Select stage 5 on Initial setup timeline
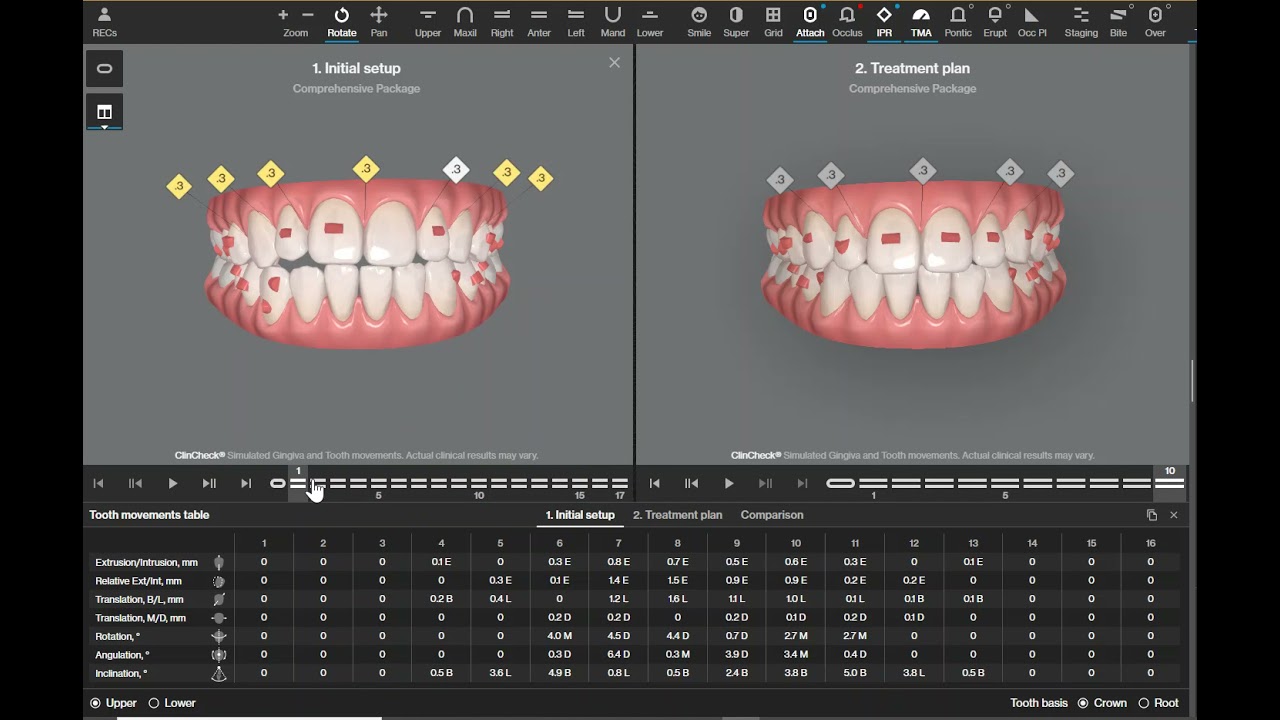This screenshot has height=720, width=1280. pyautogui.click(x=378, y=484)
